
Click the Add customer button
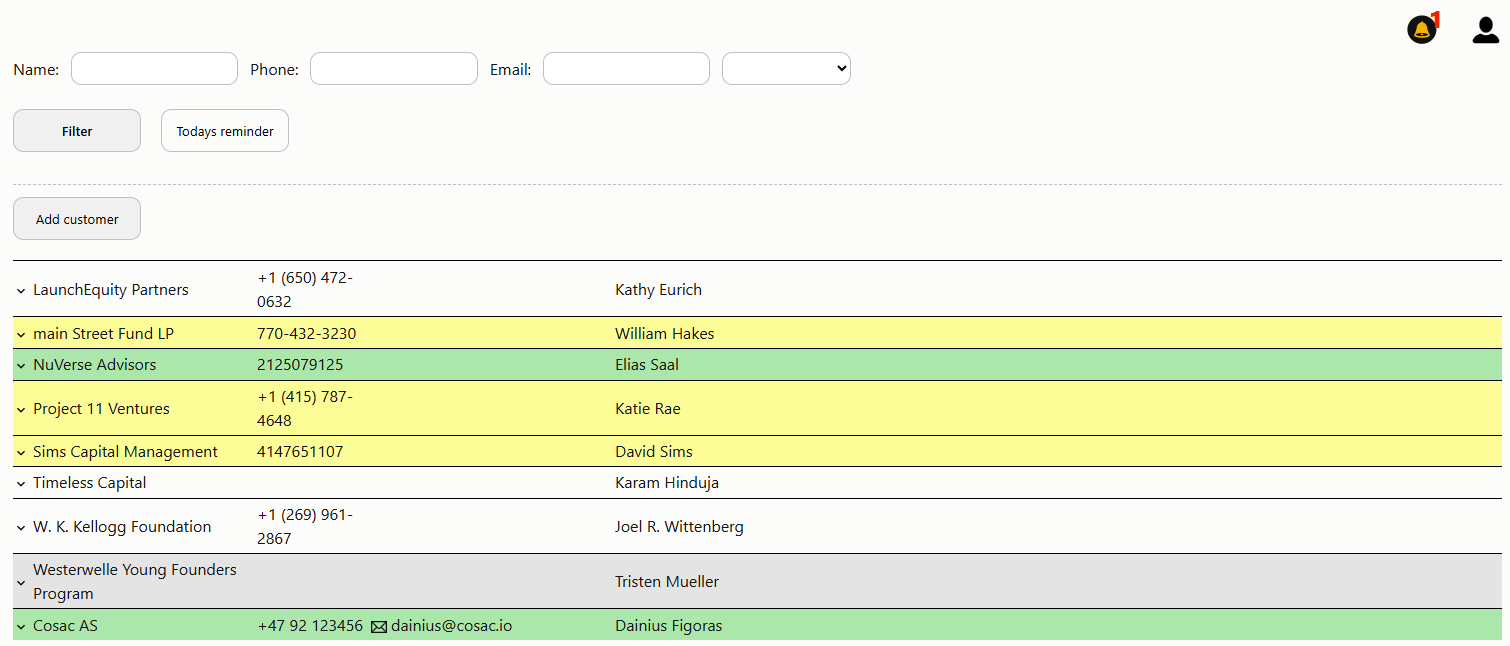77,219
